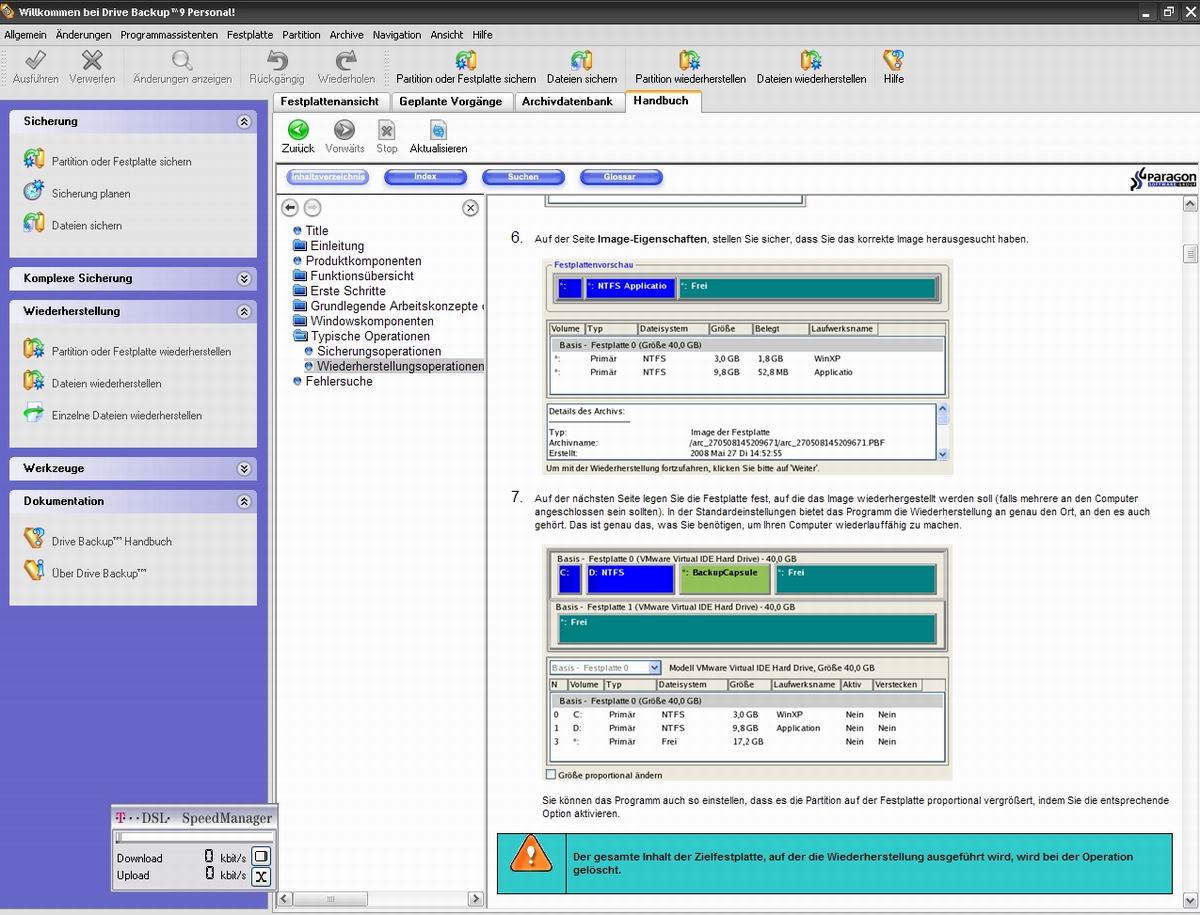Click the Inhaltsverzeichnis button

[327, 177]
